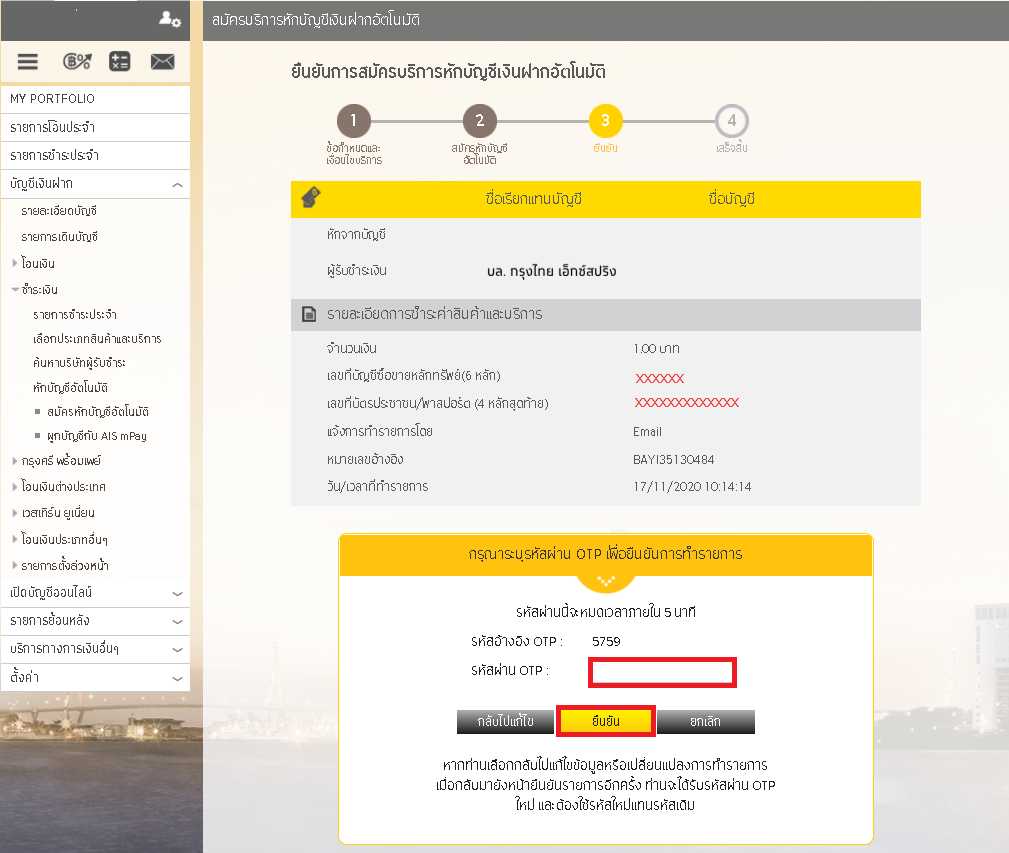The height and width of the screenshot is (853, 1009).
Task: Select MY PORTFOLIO in the sidebar
Action: (x=95, y=98)
